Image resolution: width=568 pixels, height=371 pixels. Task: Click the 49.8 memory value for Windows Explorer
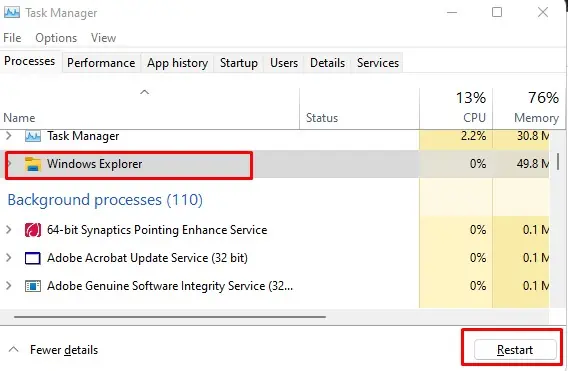click(533, 164)
